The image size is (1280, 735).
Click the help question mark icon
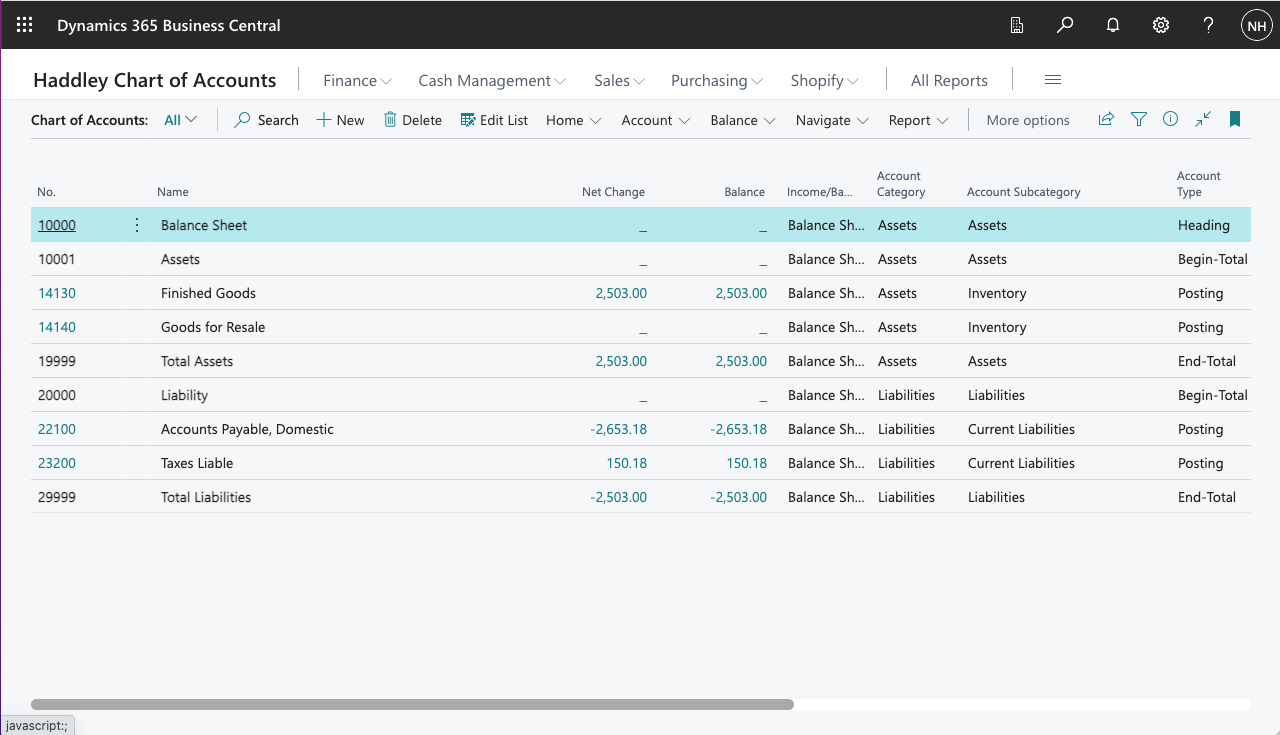[1209, 25]
